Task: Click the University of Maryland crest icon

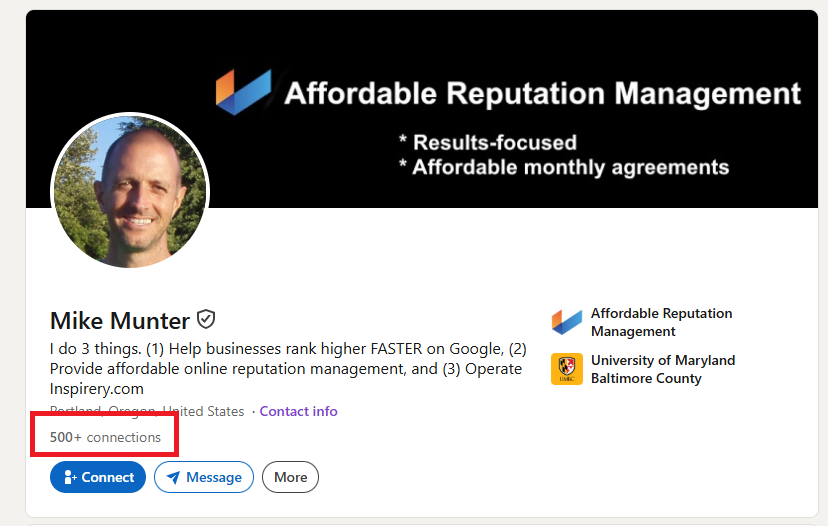Action: pyautogui.click(x=567, y=369)
